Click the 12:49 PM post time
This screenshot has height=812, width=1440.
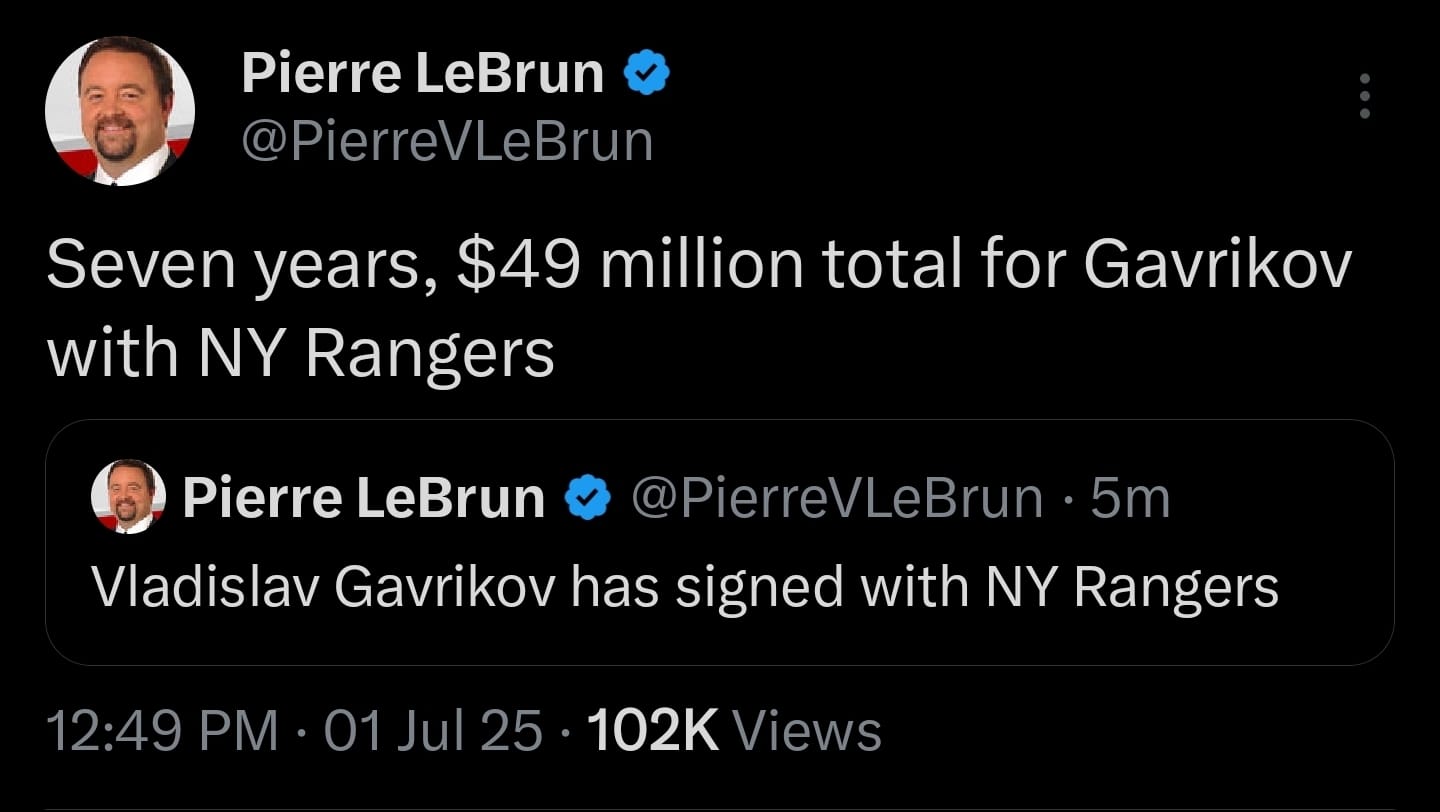coord(163,731)
